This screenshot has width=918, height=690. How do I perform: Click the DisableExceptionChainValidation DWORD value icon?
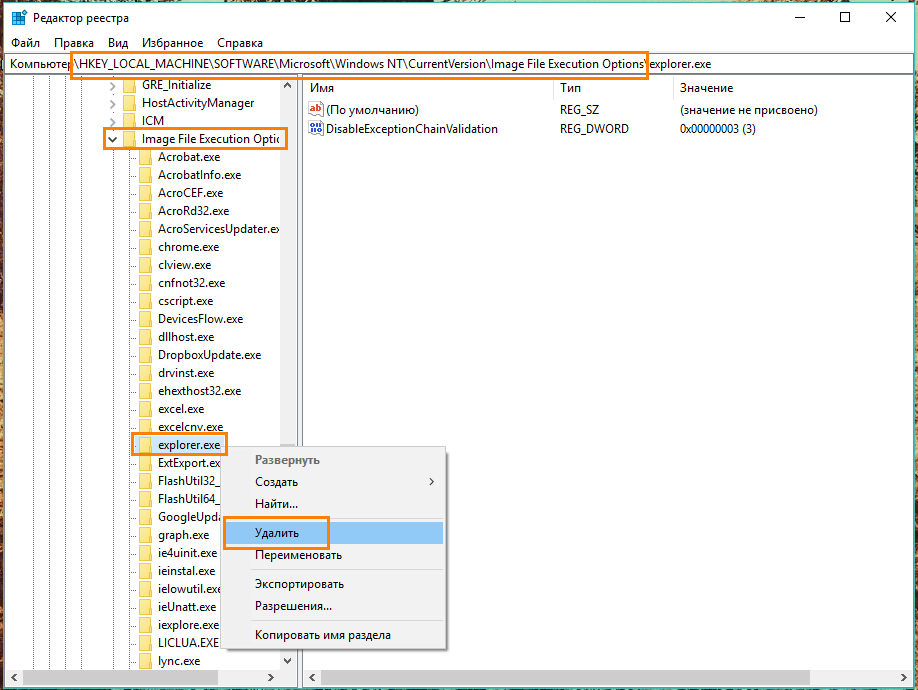pyautogui.click(x=316, y=129)
